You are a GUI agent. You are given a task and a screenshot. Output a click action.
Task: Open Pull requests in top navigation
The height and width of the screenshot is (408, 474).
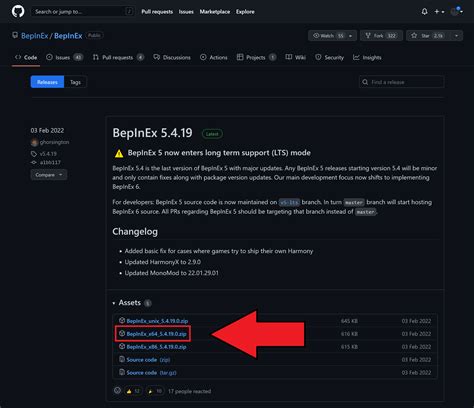tap(157, 12)
